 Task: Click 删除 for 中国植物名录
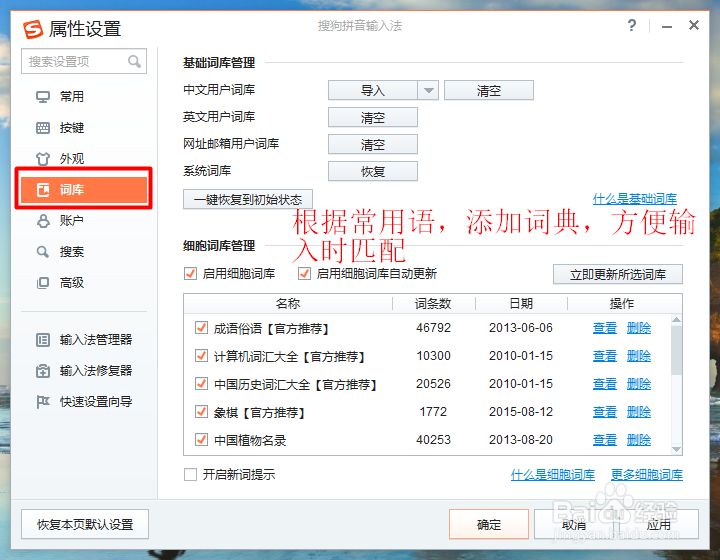pos(639,440)
